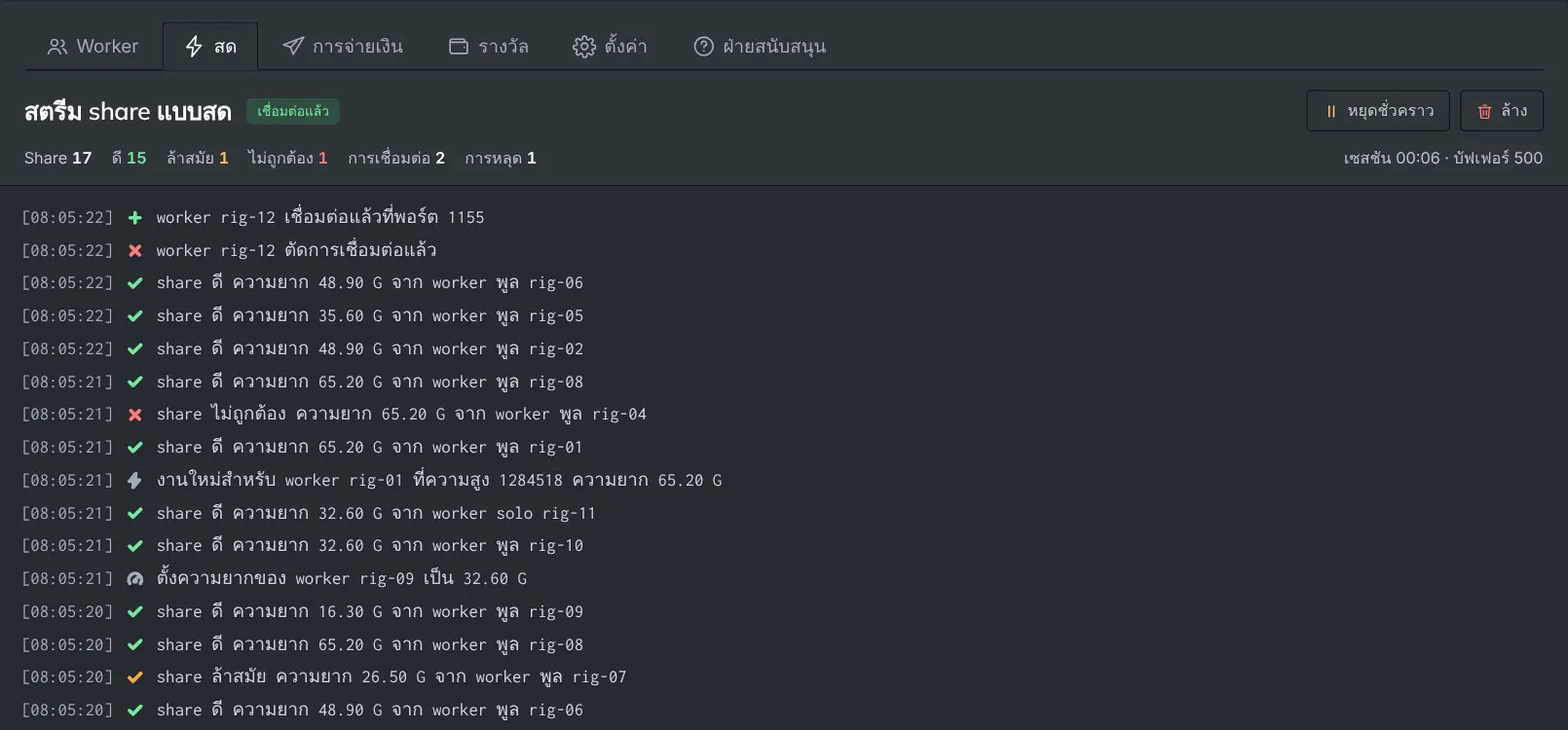Screen dimensions: 1568x730
Task: Click the wallet rewards icon
Action: pos(459,47)
